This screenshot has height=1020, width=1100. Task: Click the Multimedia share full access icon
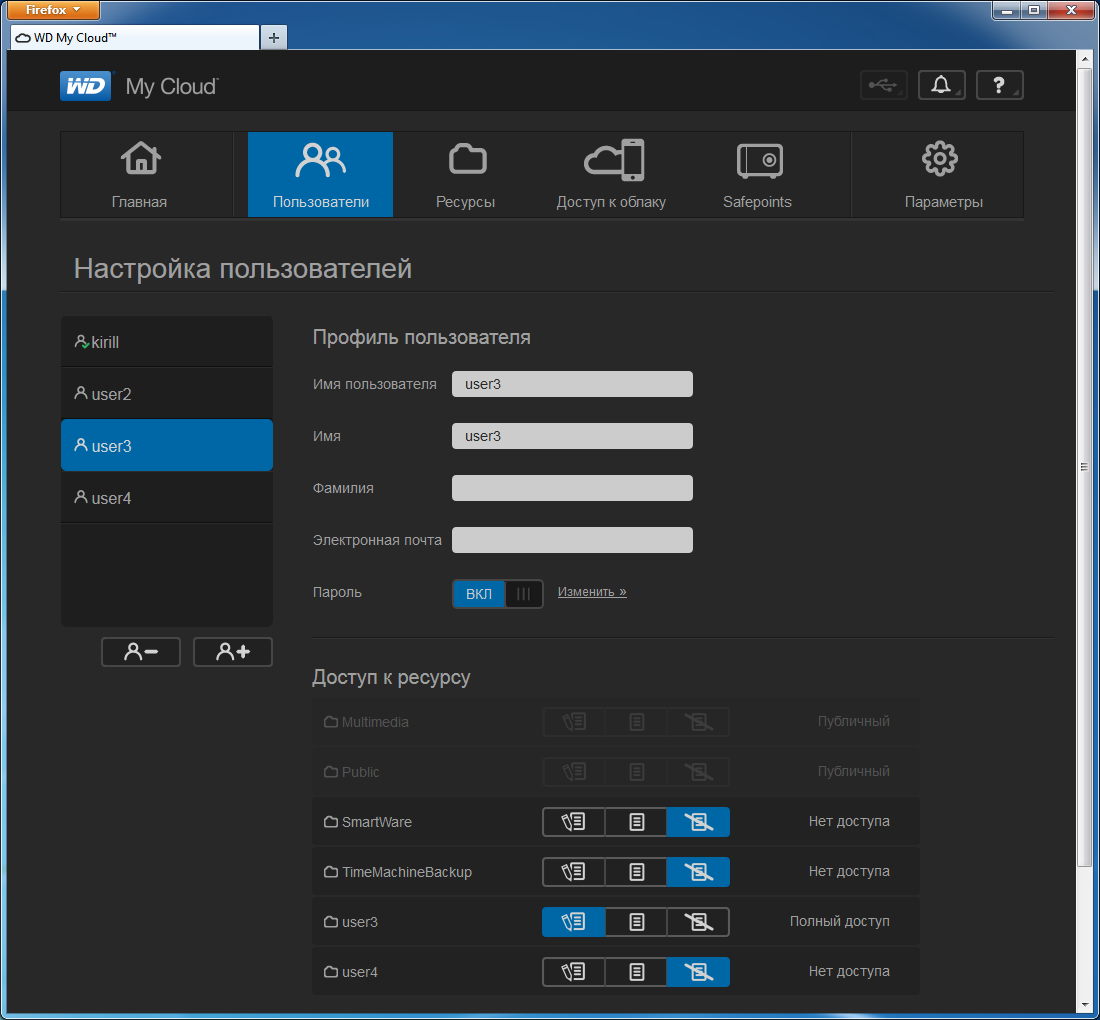574,721
